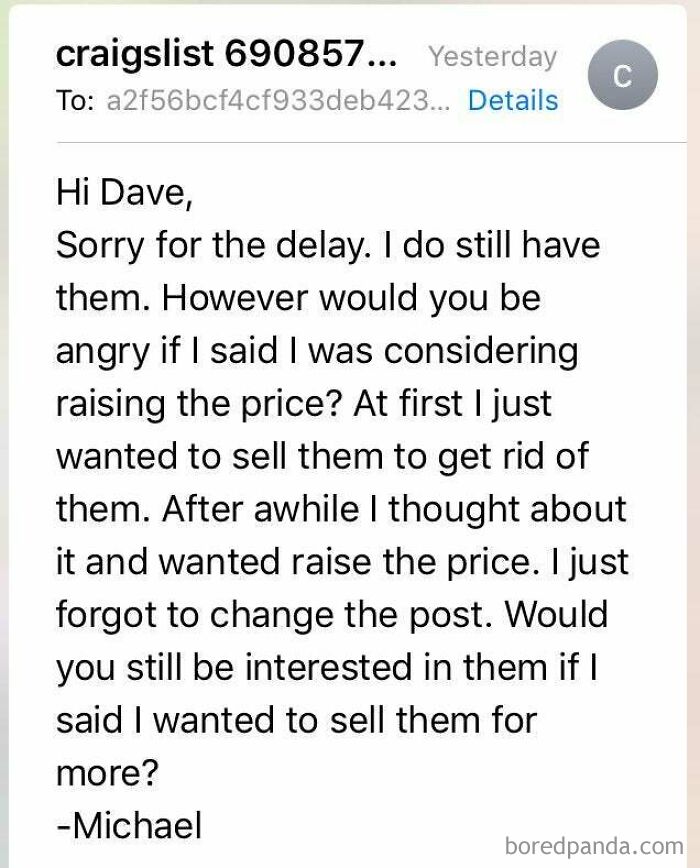The image size is (700, 868).
Task: Click the blank area below the signature
Action: pyautogui.click(x=300, y=856)
